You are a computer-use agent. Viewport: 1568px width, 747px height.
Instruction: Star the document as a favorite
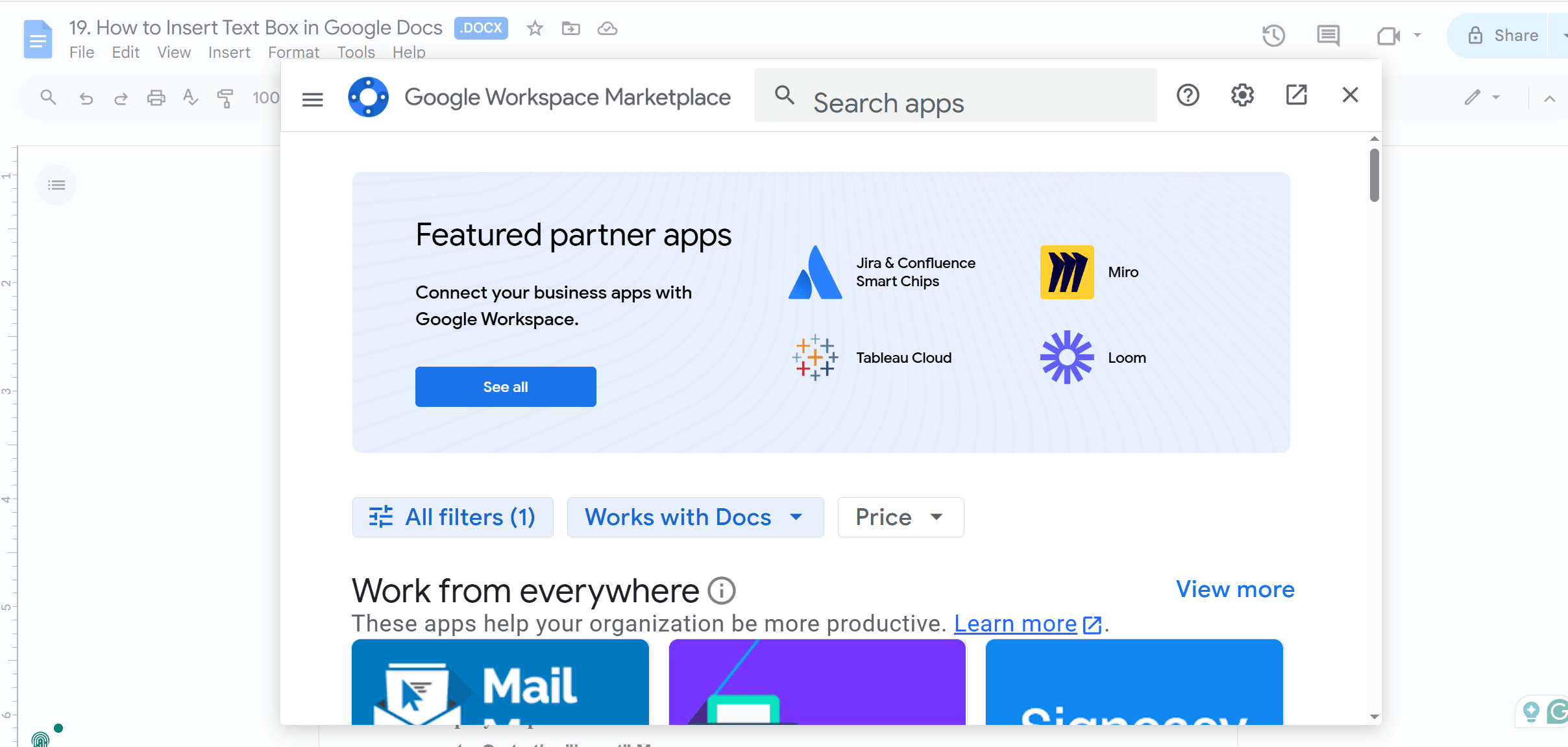pos(535,28)
